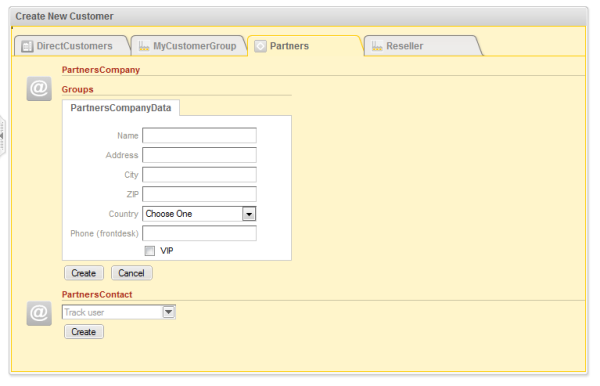Click the Cancel button

[x=131, y=273]
